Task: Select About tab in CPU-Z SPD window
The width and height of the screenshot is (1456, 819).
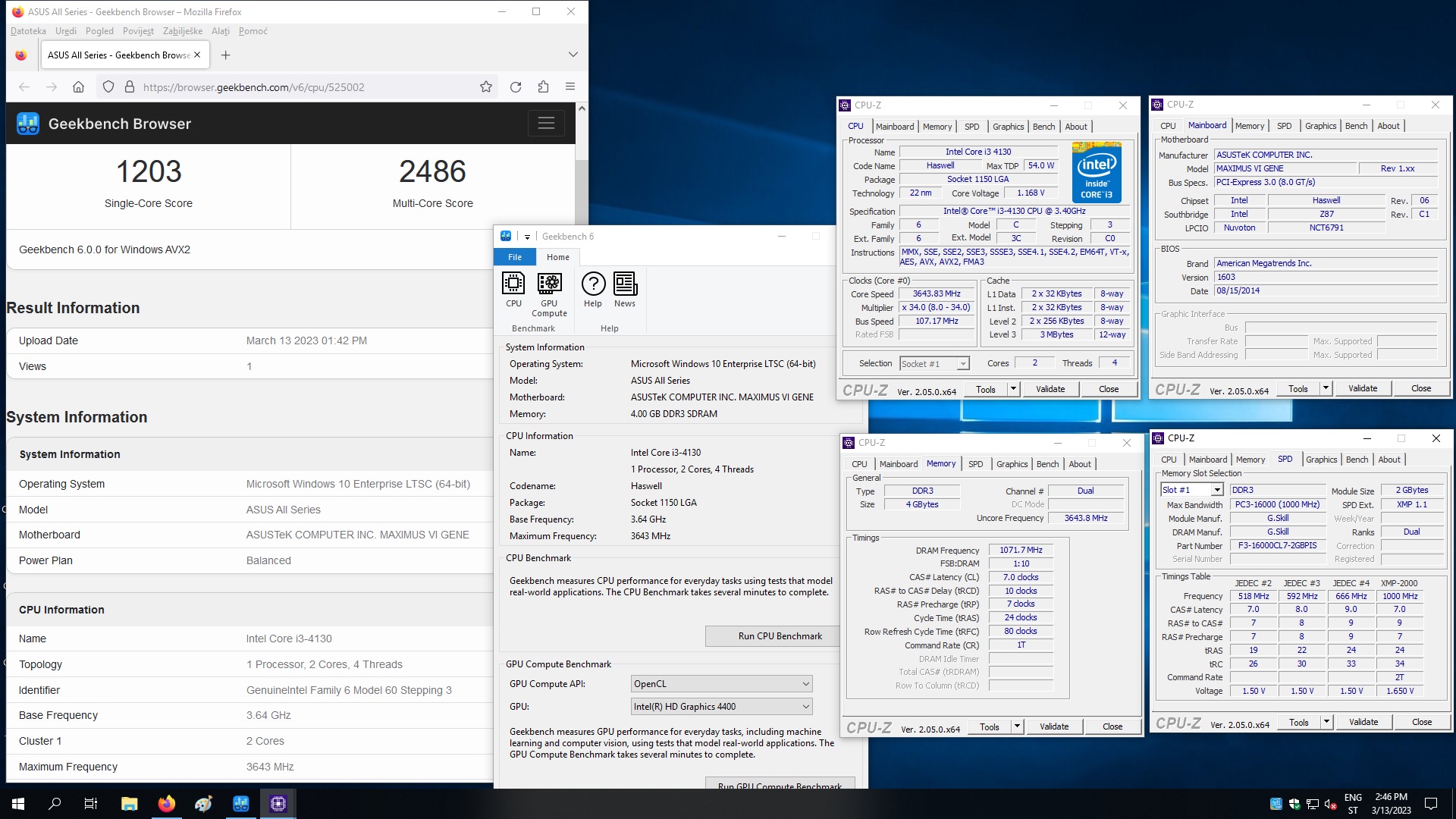Action: [x=1389, y=460]
